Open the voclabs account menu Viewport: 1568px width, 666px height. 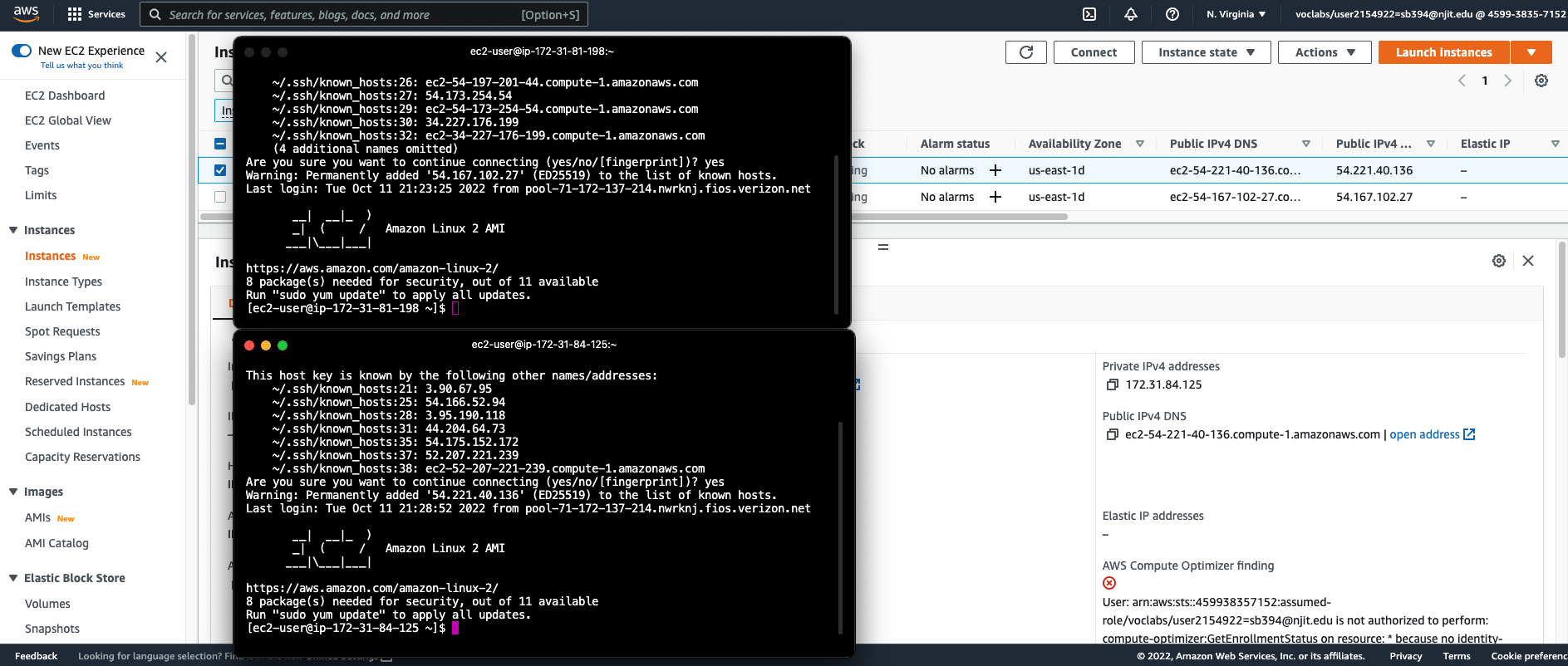coord(1430,14)
